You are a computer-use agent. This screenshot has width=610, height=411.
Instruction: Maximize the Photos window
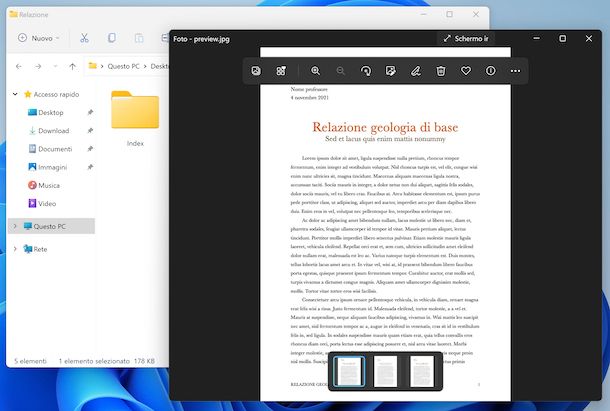click(563, 38)
